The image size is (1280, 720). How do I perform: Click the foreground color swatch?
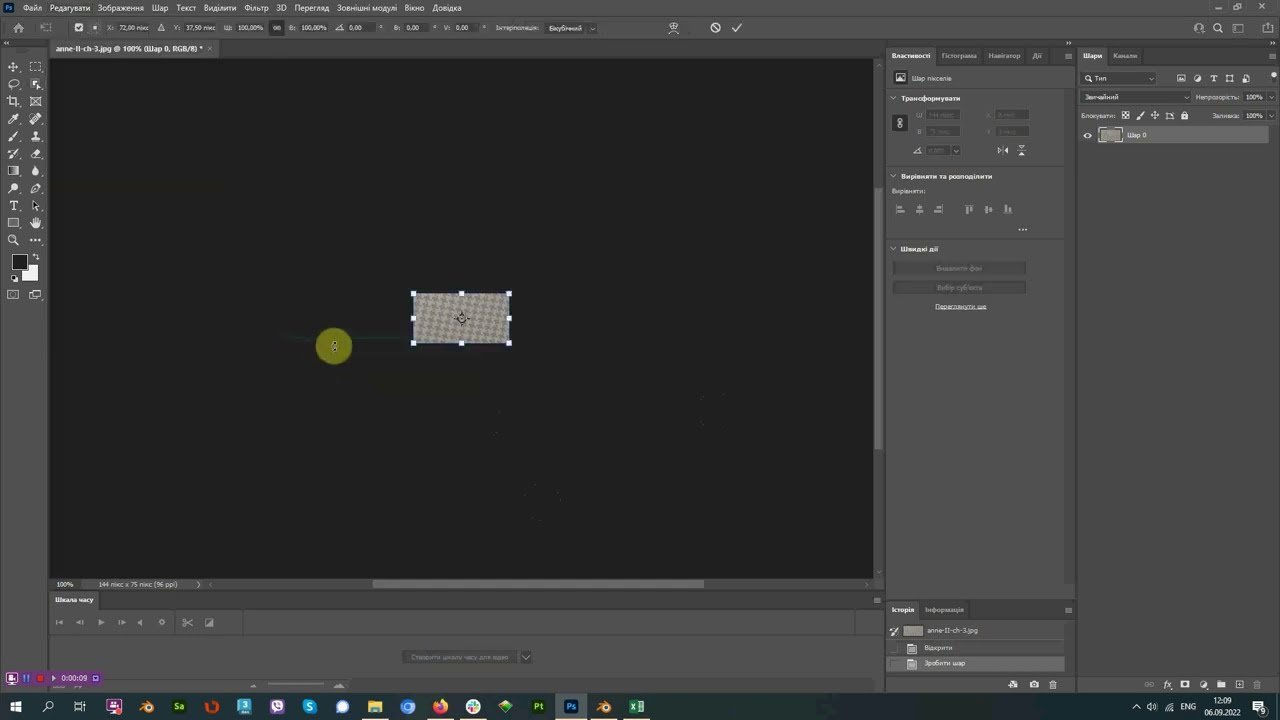pyautogui.click(x=18, y=262)
